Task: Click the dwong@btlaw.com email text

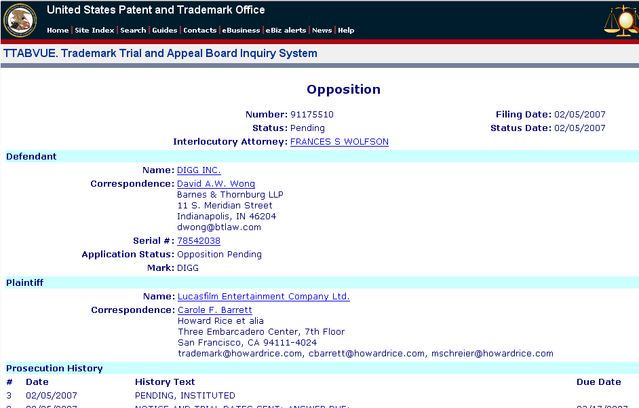Action: [219, 227]
